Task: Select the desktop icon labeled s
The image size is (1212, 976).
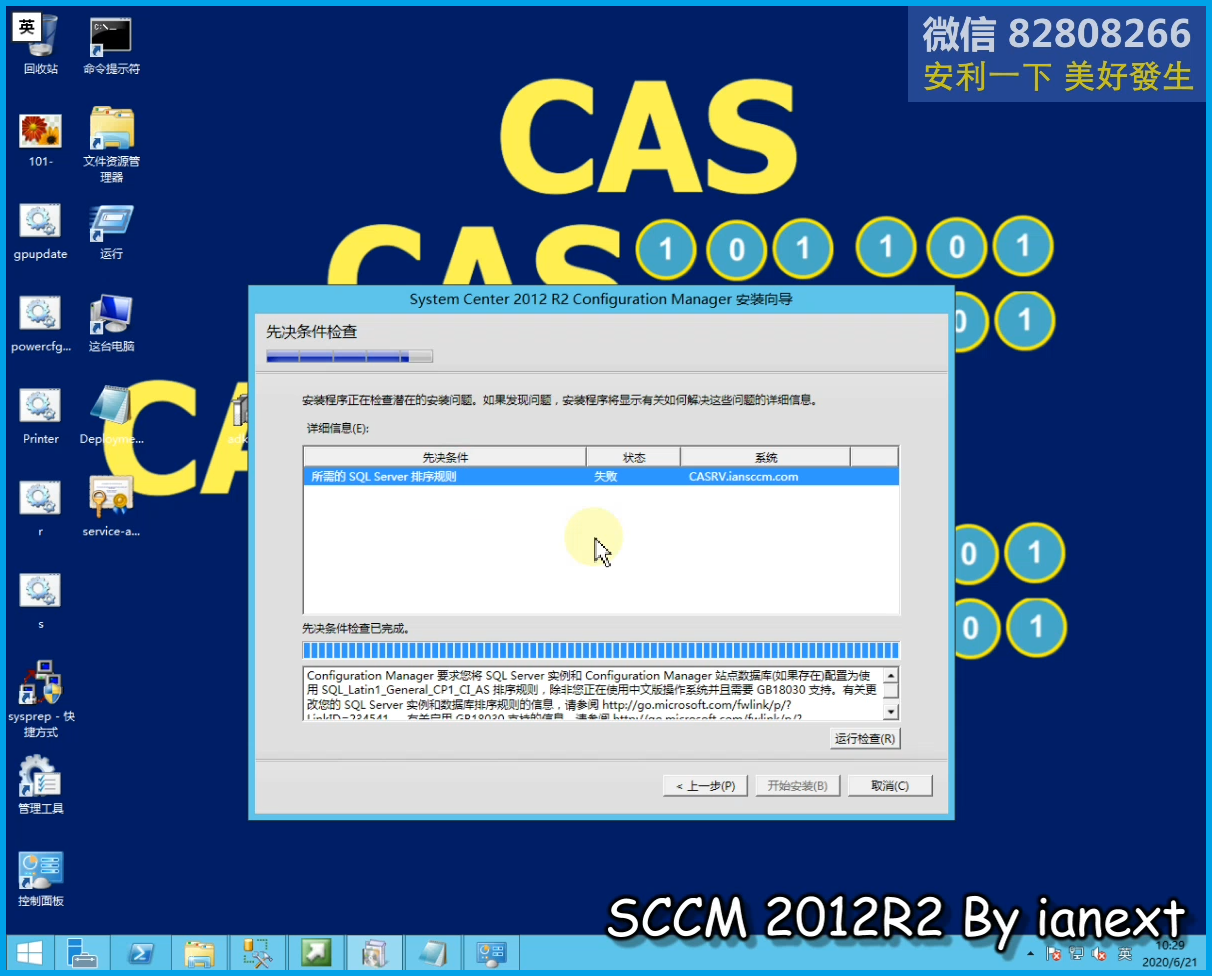Action: pos(41,602)
